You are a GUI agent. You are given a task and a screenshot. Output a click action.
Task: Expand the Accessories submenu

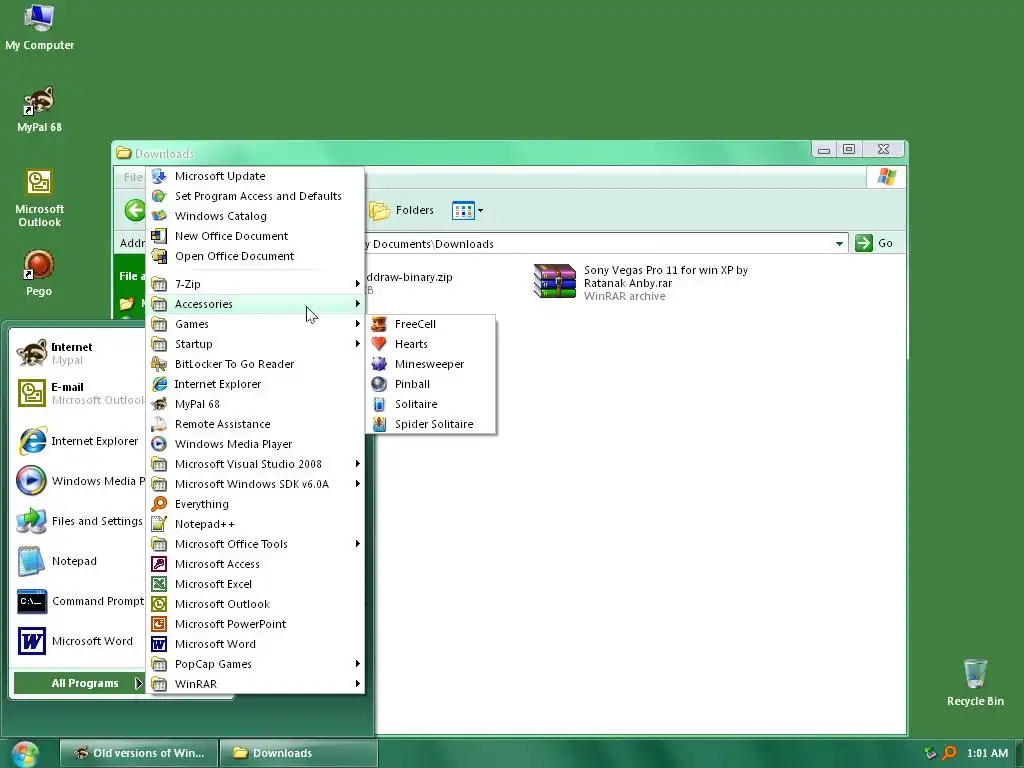(x=255, y=304)
